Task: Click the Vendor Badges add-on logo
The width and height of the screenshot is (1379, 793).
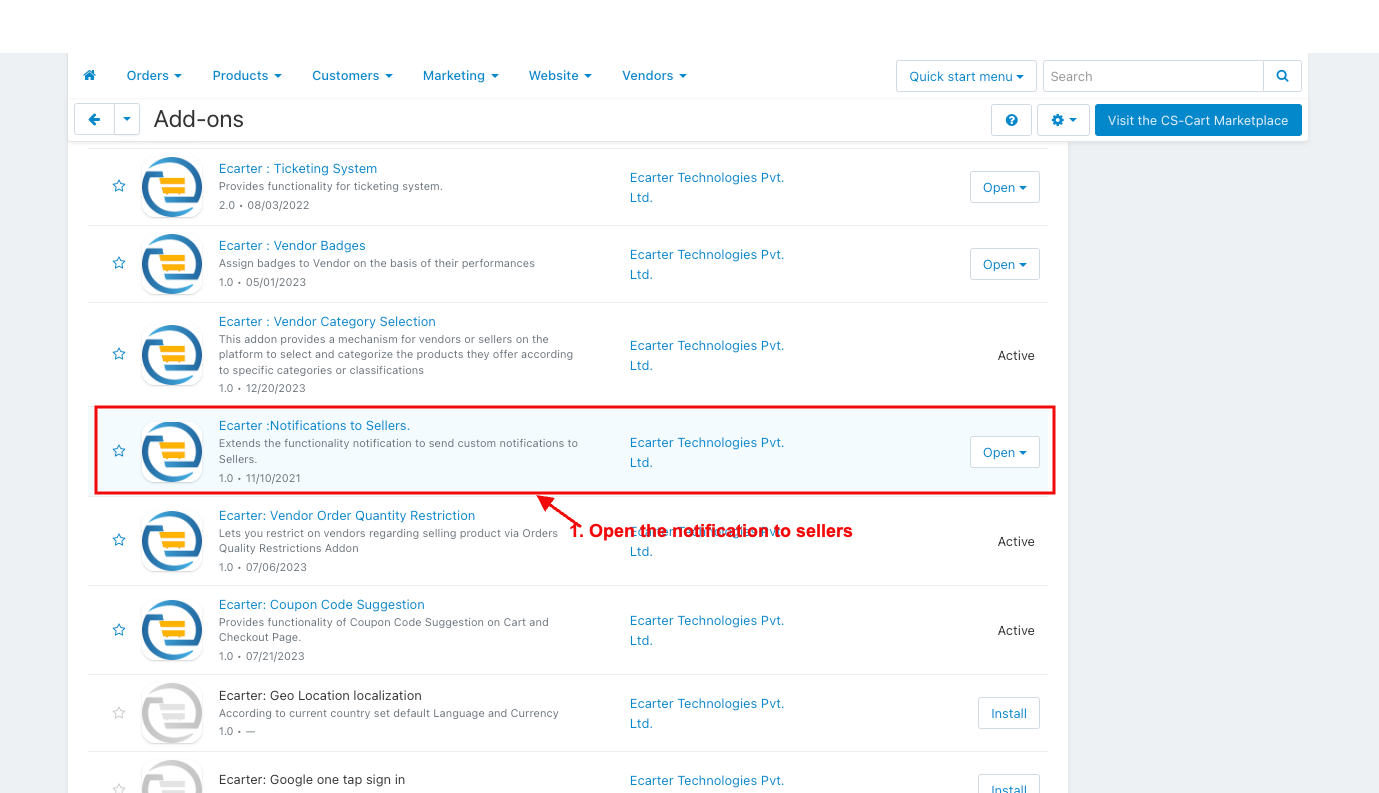Action: 172,264
